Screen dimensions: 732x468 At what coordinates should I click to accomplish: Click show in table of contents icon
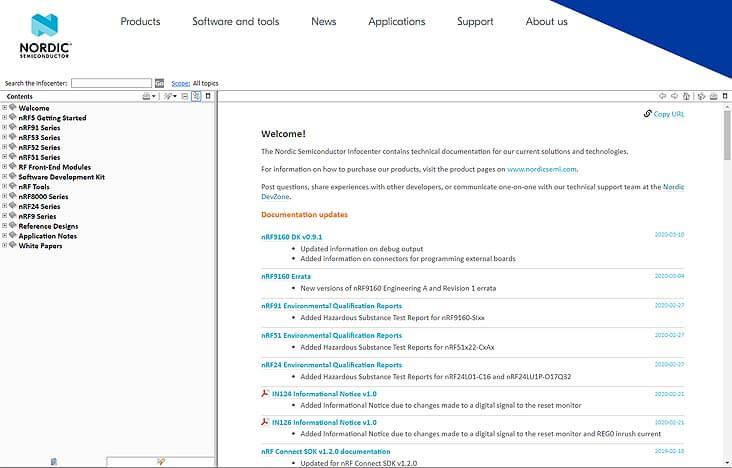pos(701,96)
